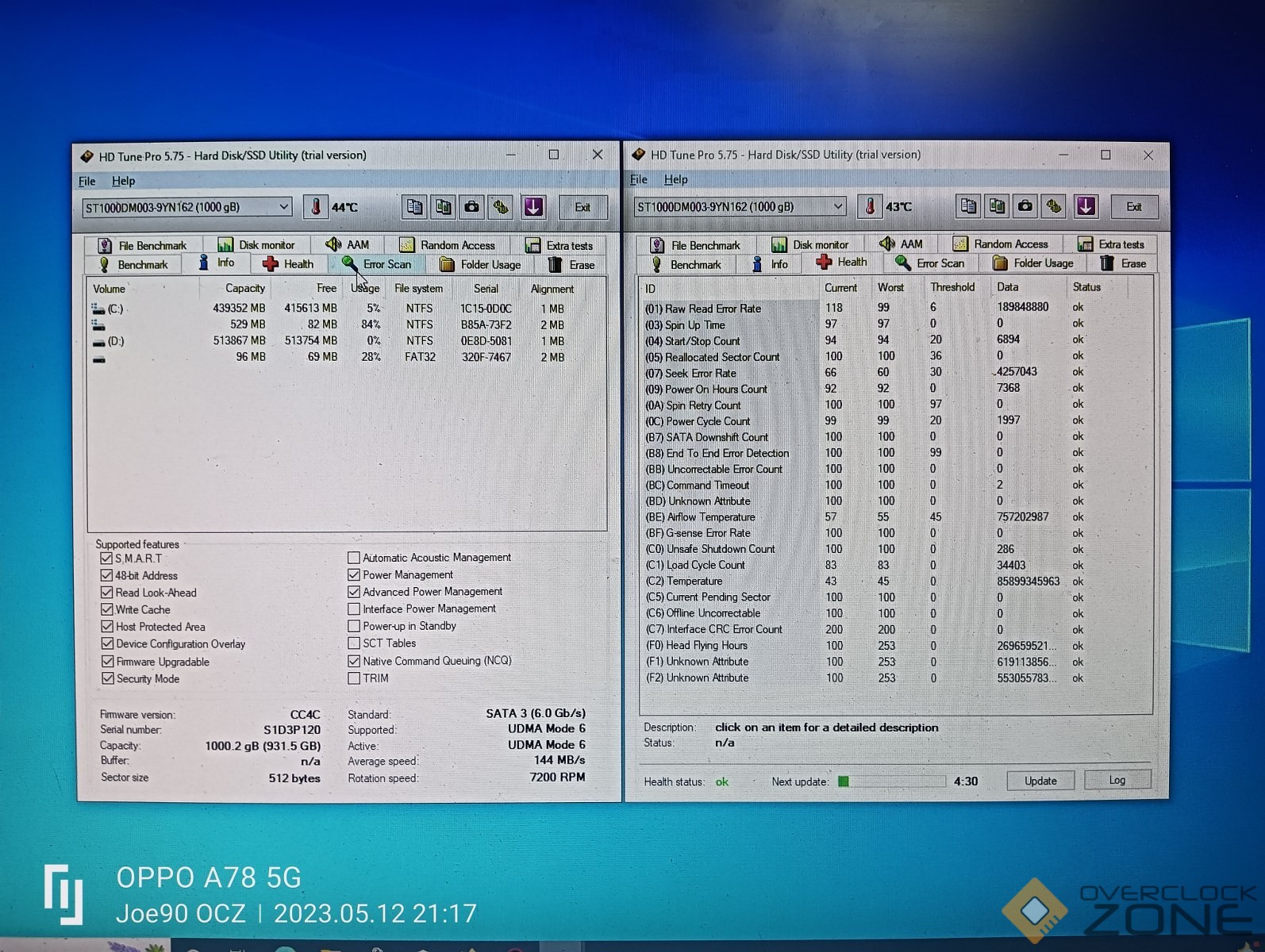The width and height of the screenshot is (1265, 952).
Task: Switch to Benchmark tab in left window
Action: tap(133, 265)
